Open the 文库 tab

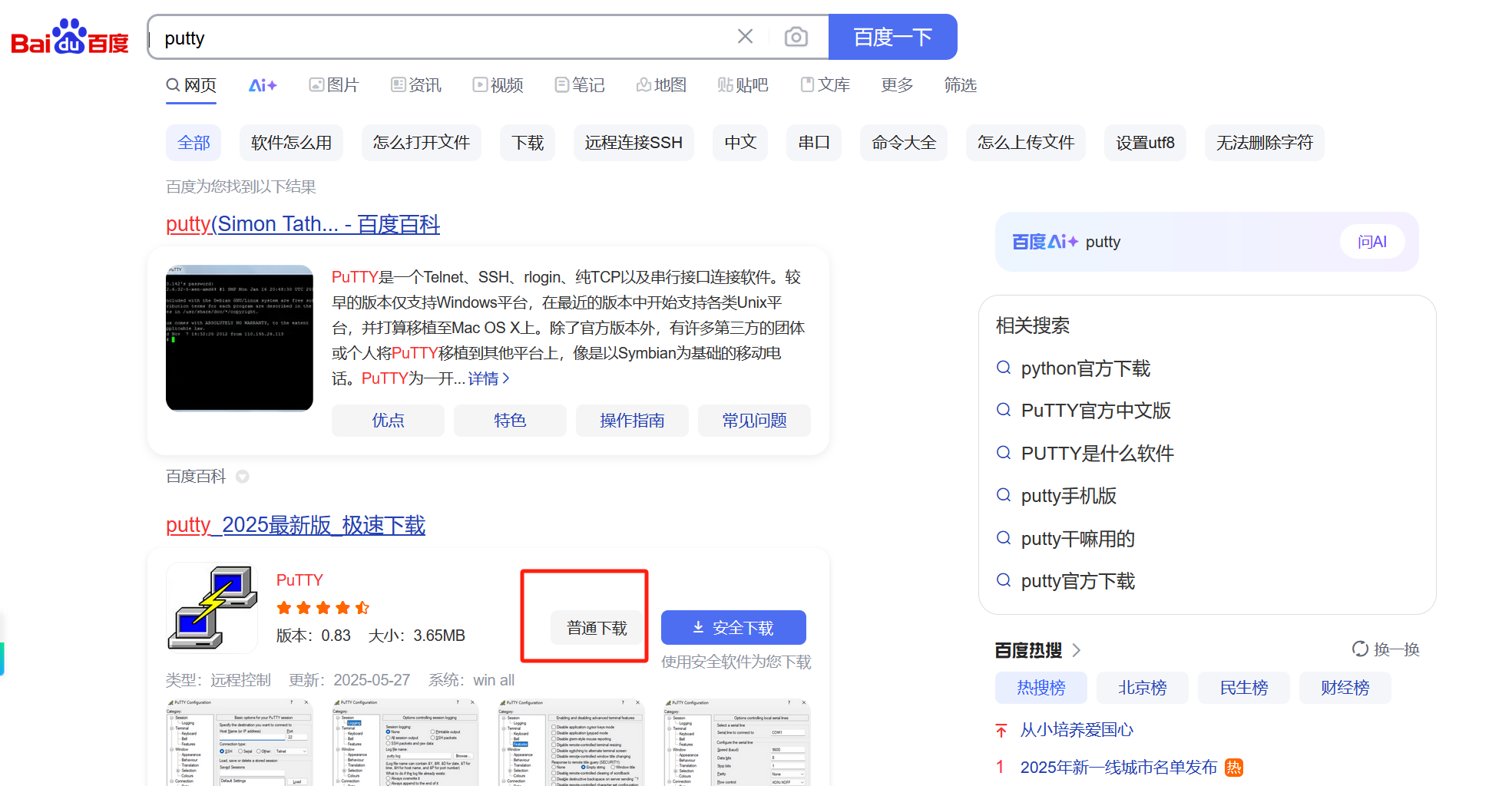coord(825,85)
